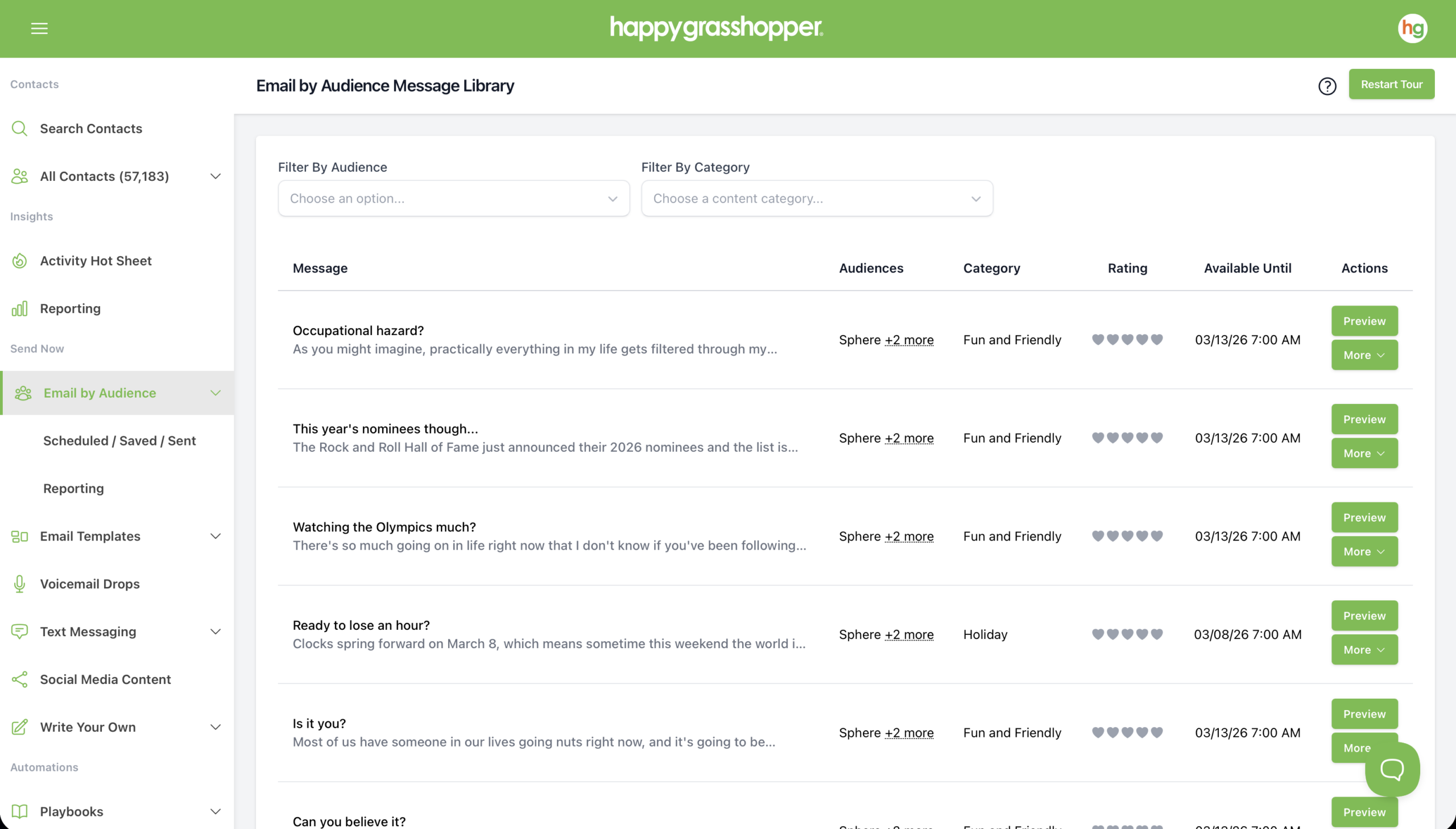Open the Filter By Category dropdown
This screenshot has width=1456, height=829.
[817, 199]
